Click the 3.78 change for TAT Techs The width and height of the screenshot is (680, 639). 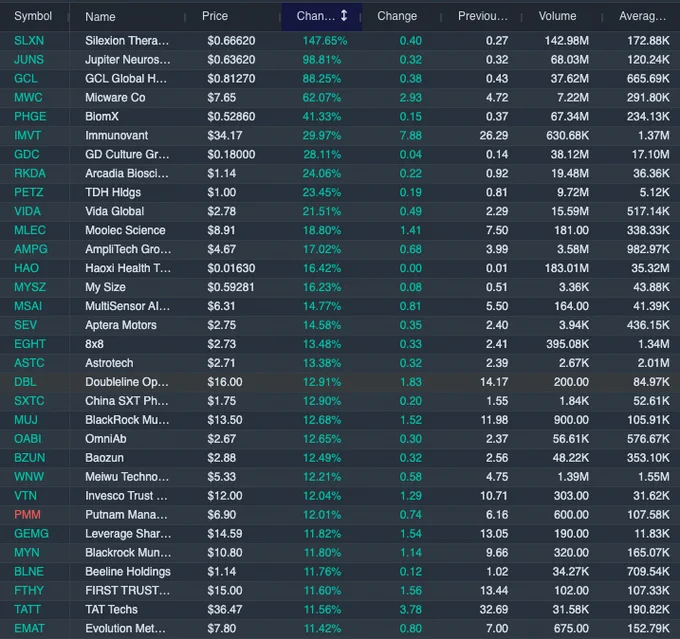pos(410,609)
